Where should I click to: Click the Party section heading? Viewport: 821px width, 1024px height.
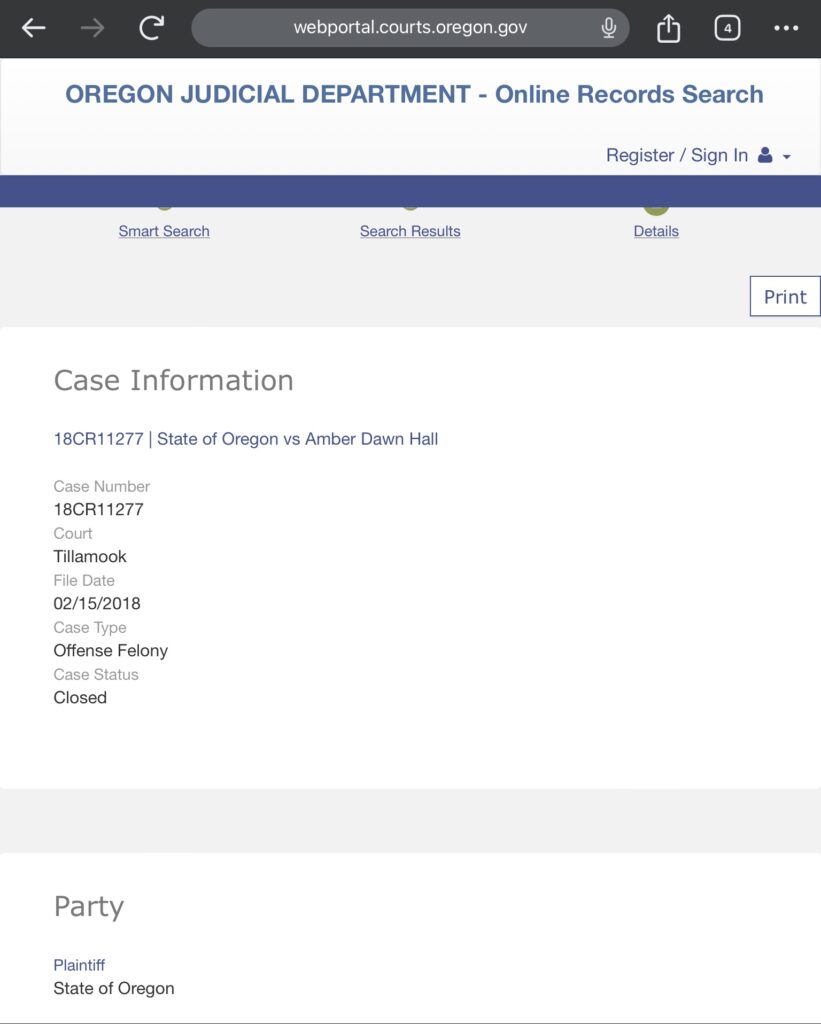(89, 906)
